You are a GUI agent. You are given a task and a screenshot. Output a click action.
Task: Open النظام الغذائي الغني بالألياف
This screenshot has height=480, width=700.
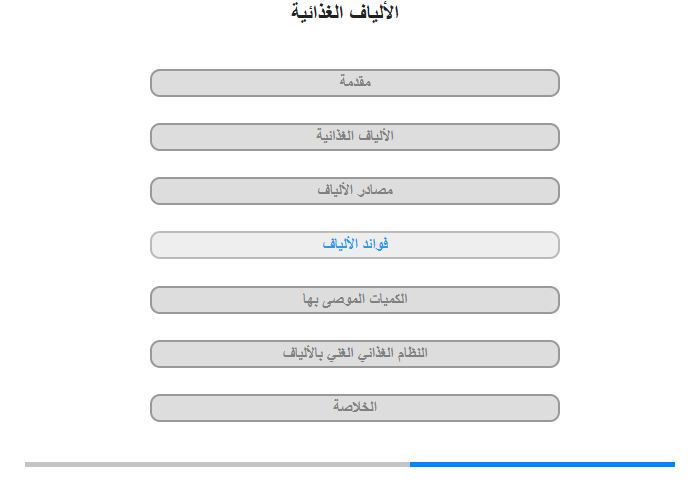(355, 354)
